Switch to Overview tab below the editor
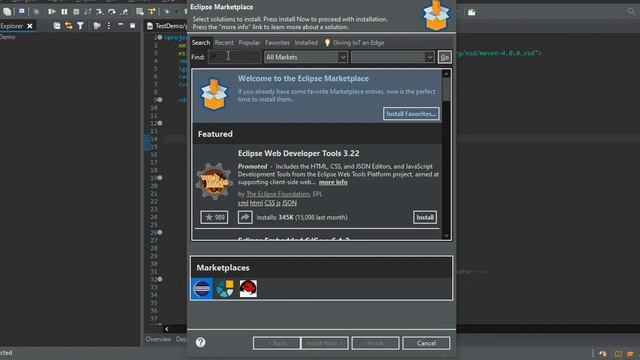The height and width of the screenshot is (360, 640). (158, 339)
